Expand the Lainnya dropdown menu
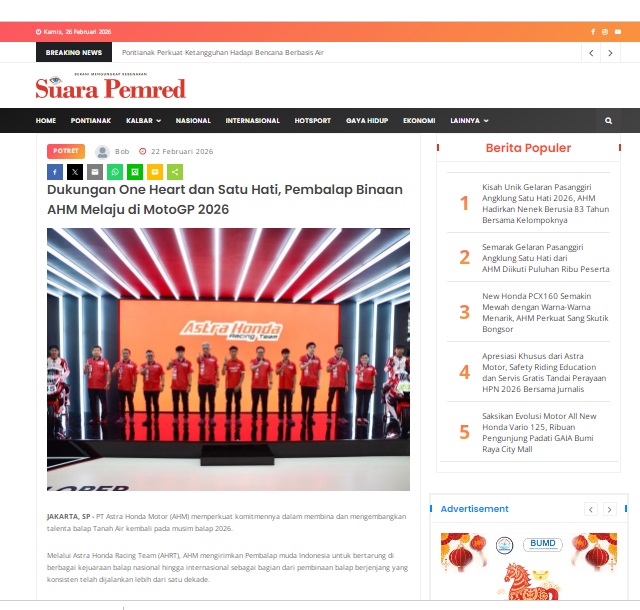 469,121
